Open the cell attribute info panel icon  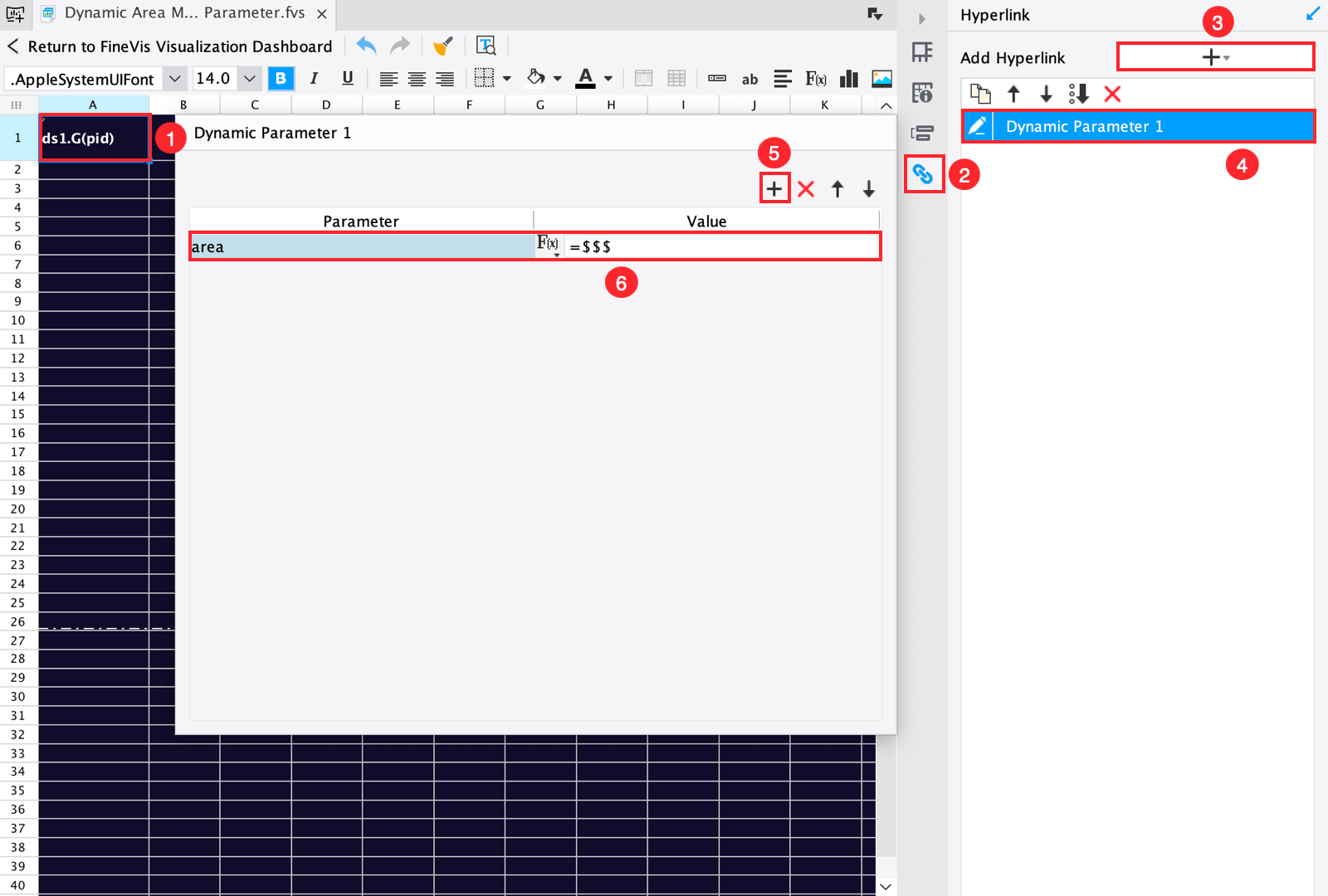pyautogui.click(x=922, y=92)
